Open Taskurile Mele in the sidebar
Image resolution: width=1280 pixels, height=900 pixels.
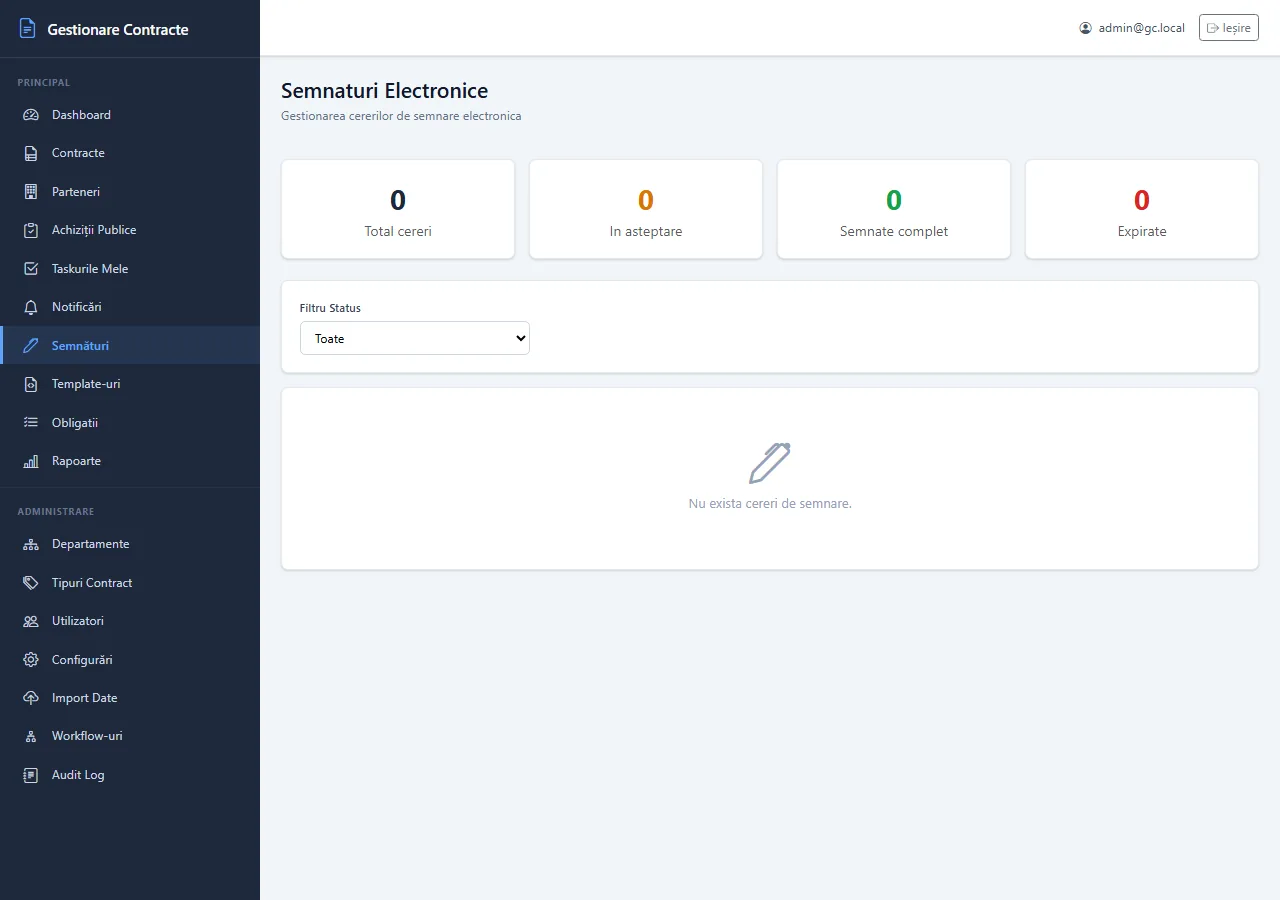[x=130, y=269]
